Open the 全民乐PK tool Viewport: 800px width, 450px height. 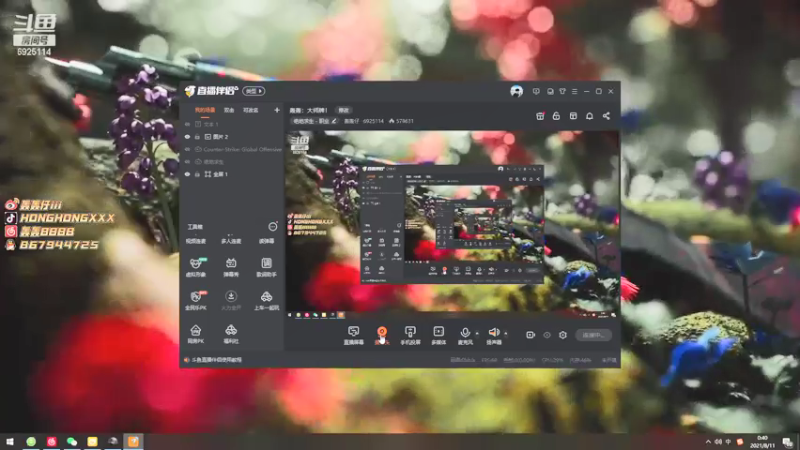pos(195,301)
